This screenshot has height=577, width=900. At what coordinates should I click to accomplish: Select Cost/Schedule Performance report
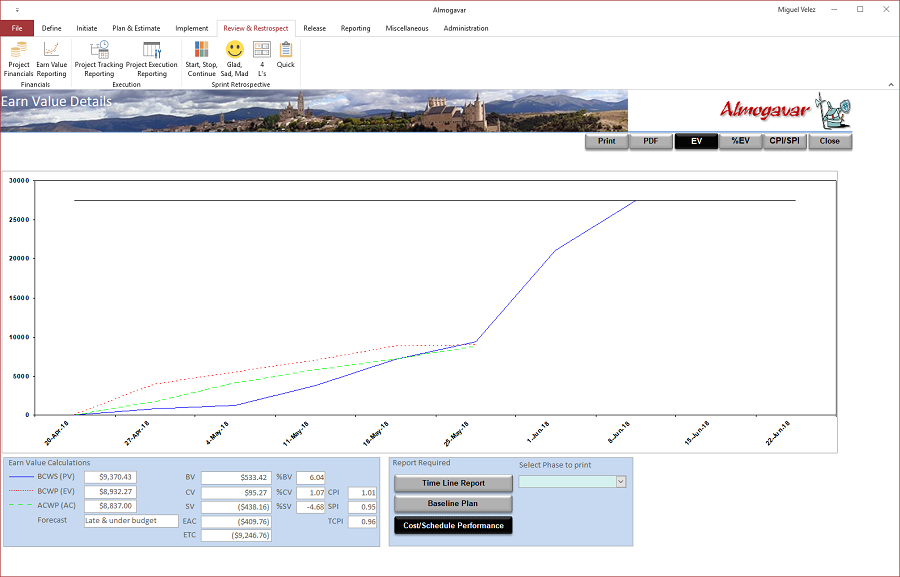click(x=453, y=525)
